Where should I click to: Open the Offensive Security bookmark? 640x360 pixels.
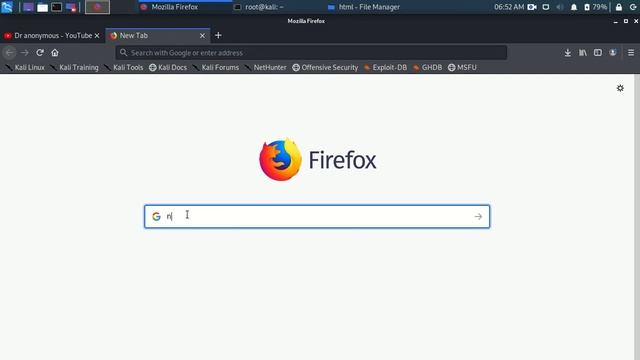325,67
